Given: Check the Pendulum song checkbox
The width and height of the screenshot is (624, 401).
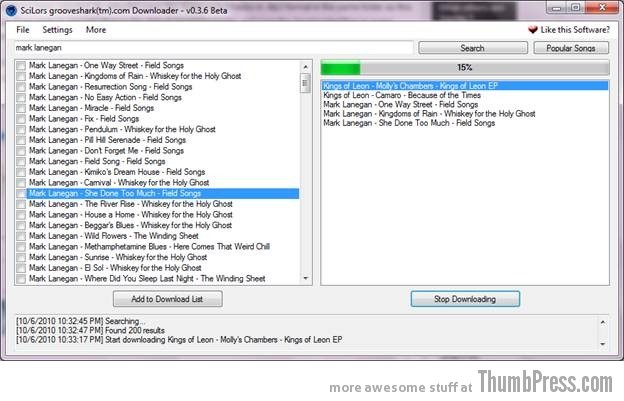Looking at the screenshot, I should click(x=21, y=130).
